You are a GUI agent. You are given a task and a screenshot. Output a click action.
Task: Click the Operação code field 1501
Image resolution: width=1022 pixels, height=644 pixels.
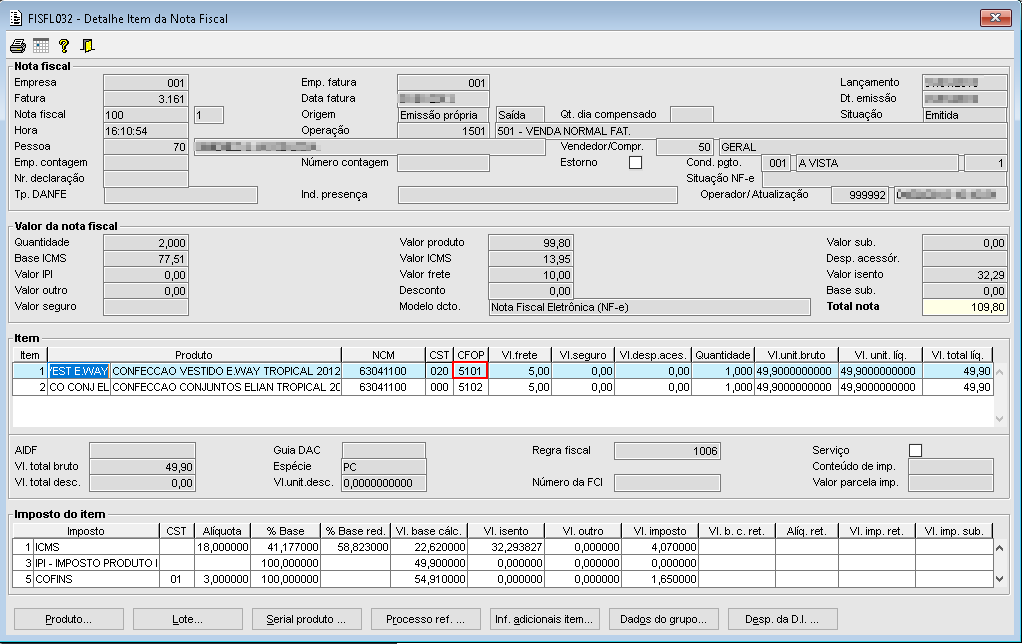[x=443, y=131]
